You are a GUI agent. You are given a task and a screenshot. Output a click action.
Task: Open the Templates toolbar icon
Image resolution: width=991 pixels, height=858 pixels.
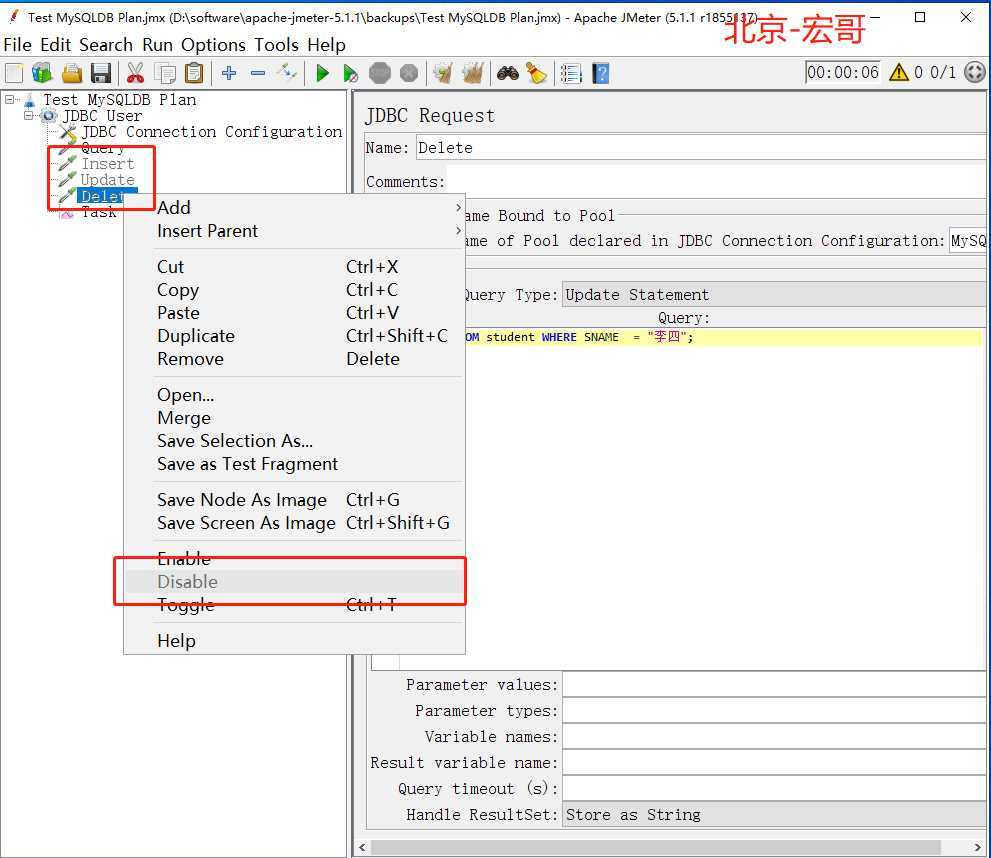click(42, 73)
